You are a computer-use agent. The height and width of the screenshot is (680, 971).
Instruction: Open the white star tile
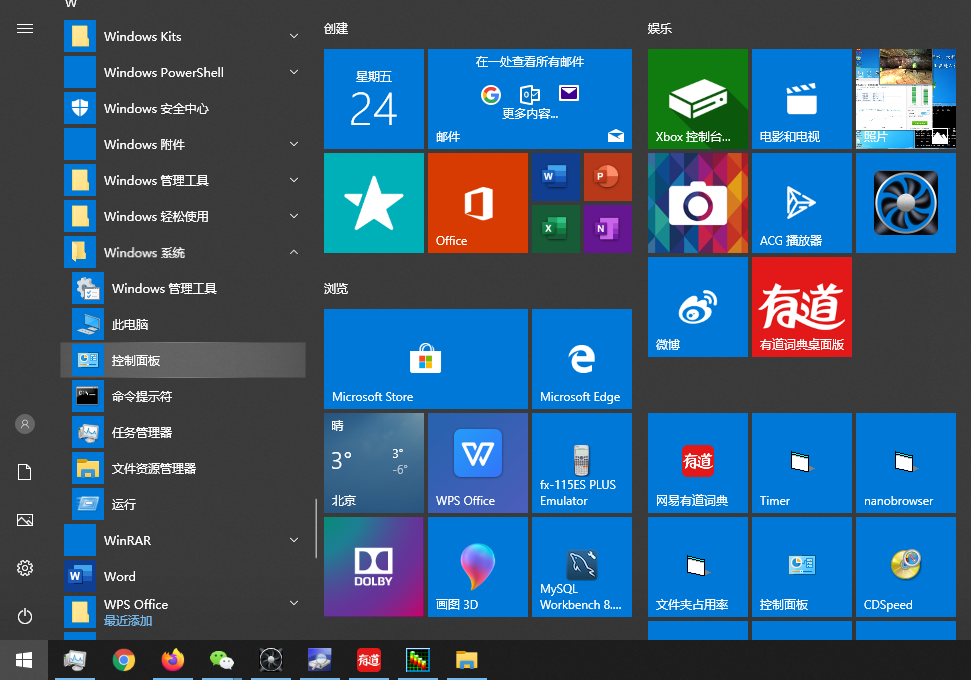(x=374, y=203)
